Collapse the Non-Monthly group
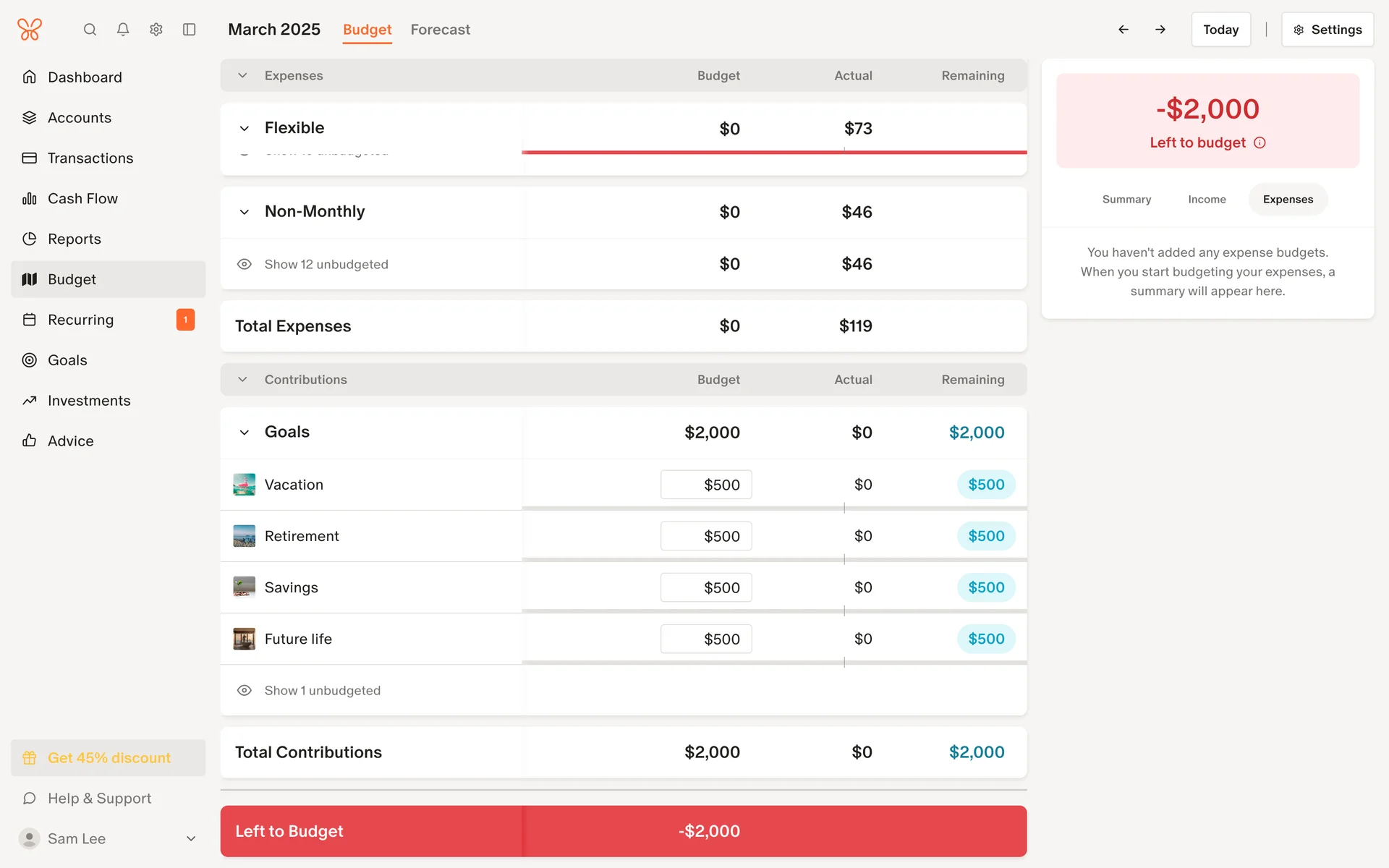 (x=245, y=212)
